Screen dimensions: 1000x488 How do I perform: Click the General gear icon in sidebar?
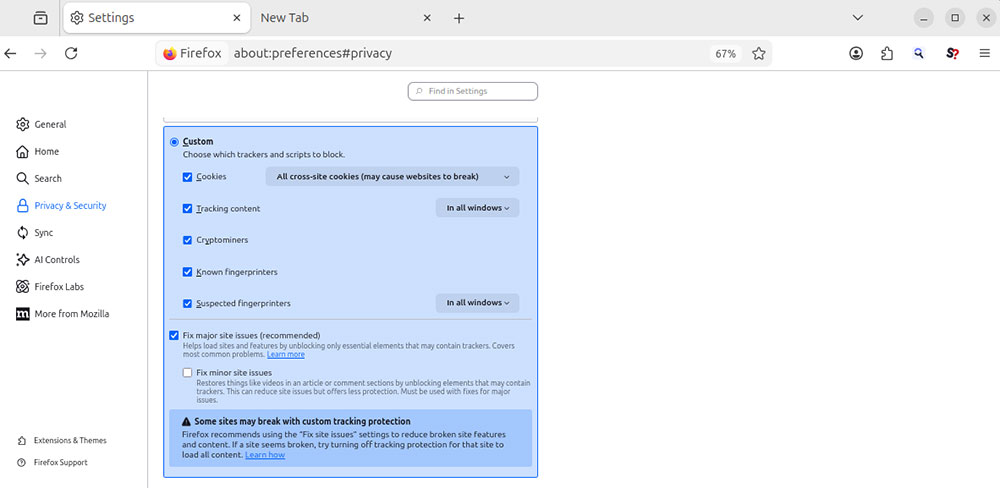[23, 124]
